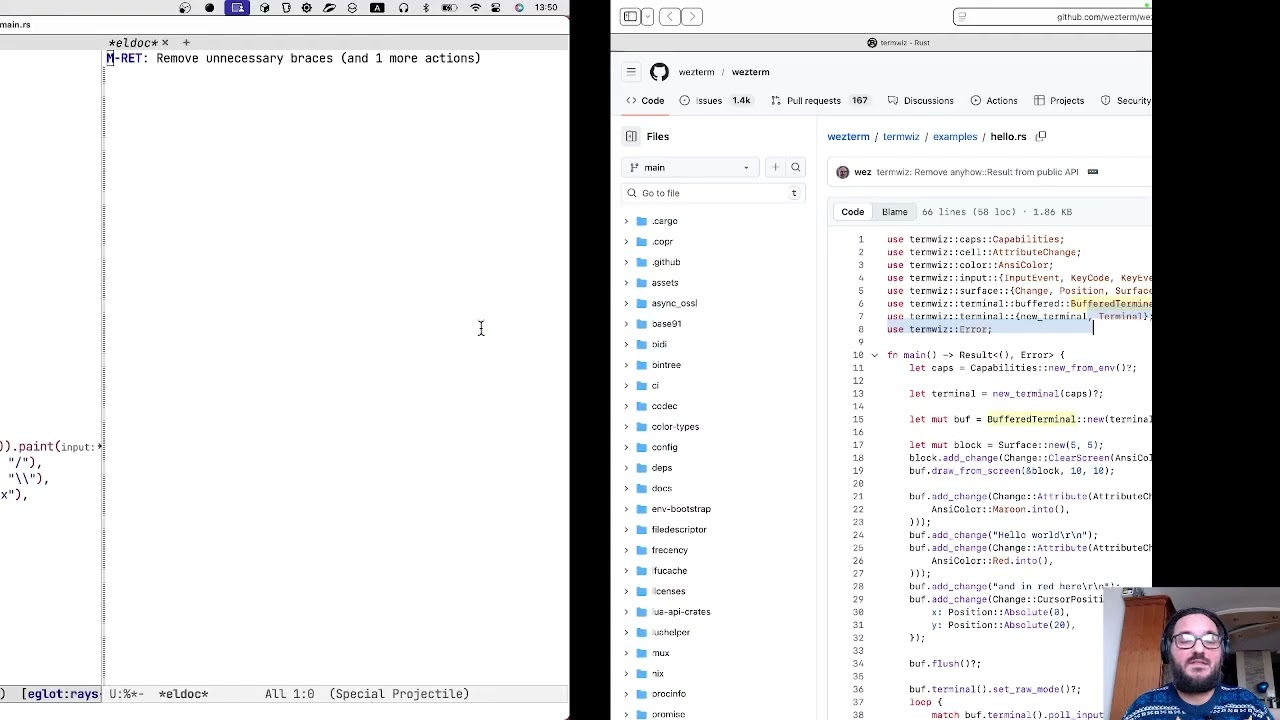Follow termwiz breadcrumb link
Screen dimensions: 1280x720
[x=901, y=137]
